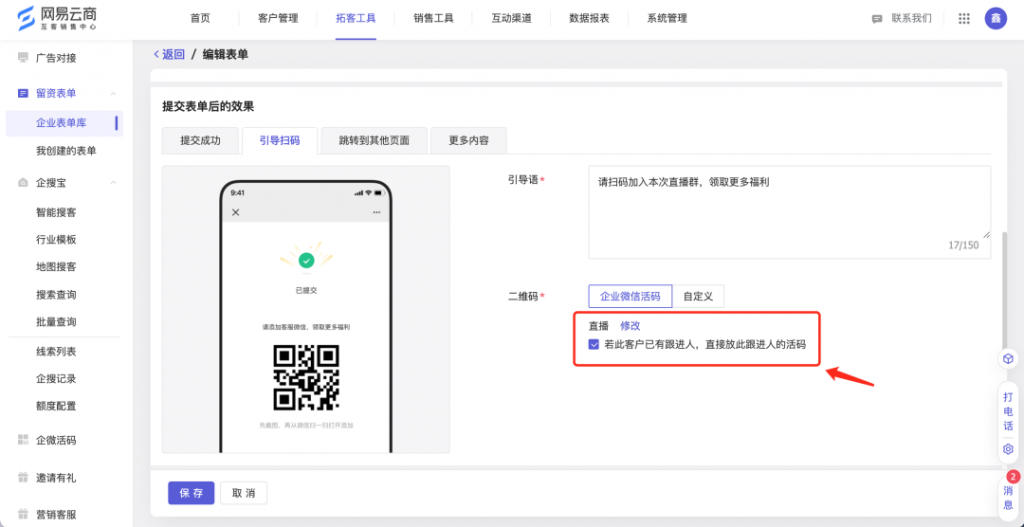1024x527 pixels.
Task: Click the 17/150 character counter
Action: pyautogui.click(x=963, y=246)
